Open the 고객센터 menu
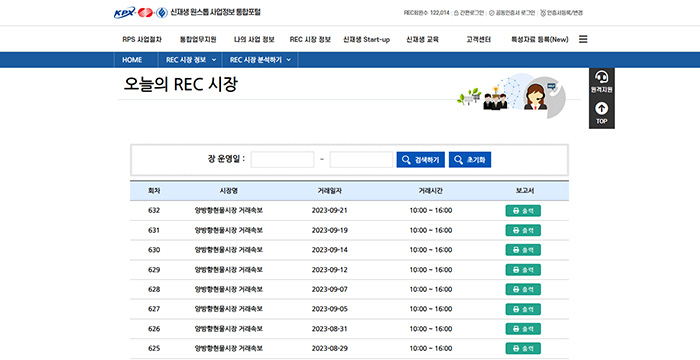This screenshot has height=360, width=700. tap(479, 39)
